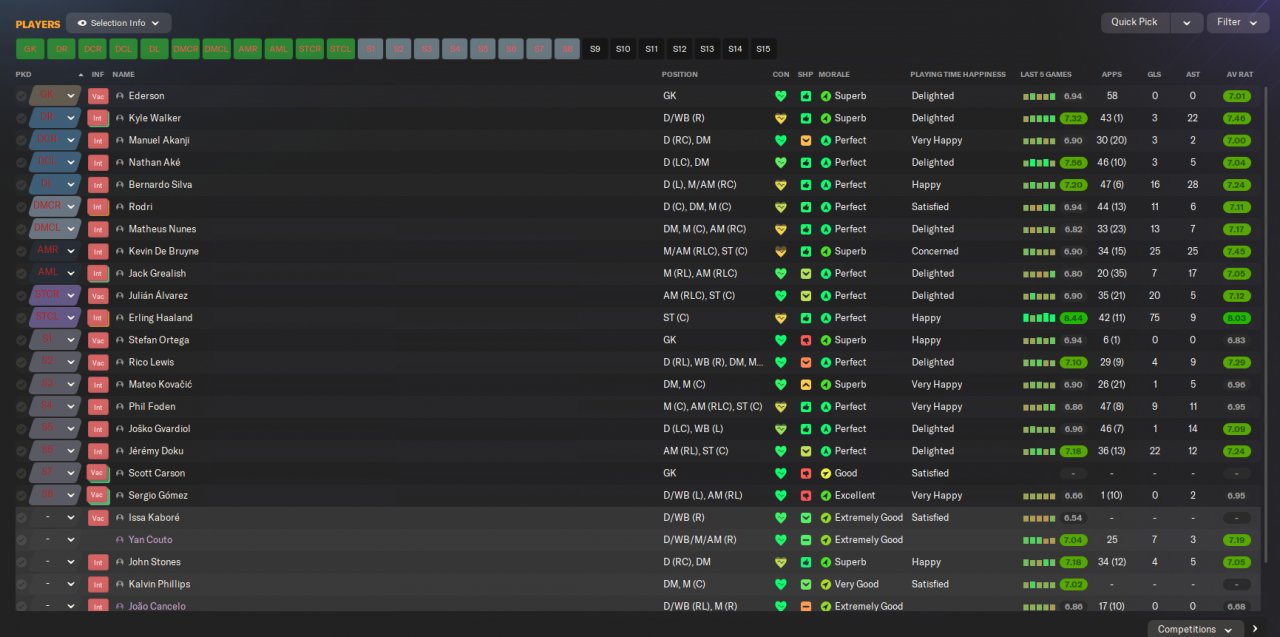This screenshot has height=637, width=1280.
Task: Click Haaland's last 5 games form bars
Action: pyautogui.click(x=1038, y=318)
